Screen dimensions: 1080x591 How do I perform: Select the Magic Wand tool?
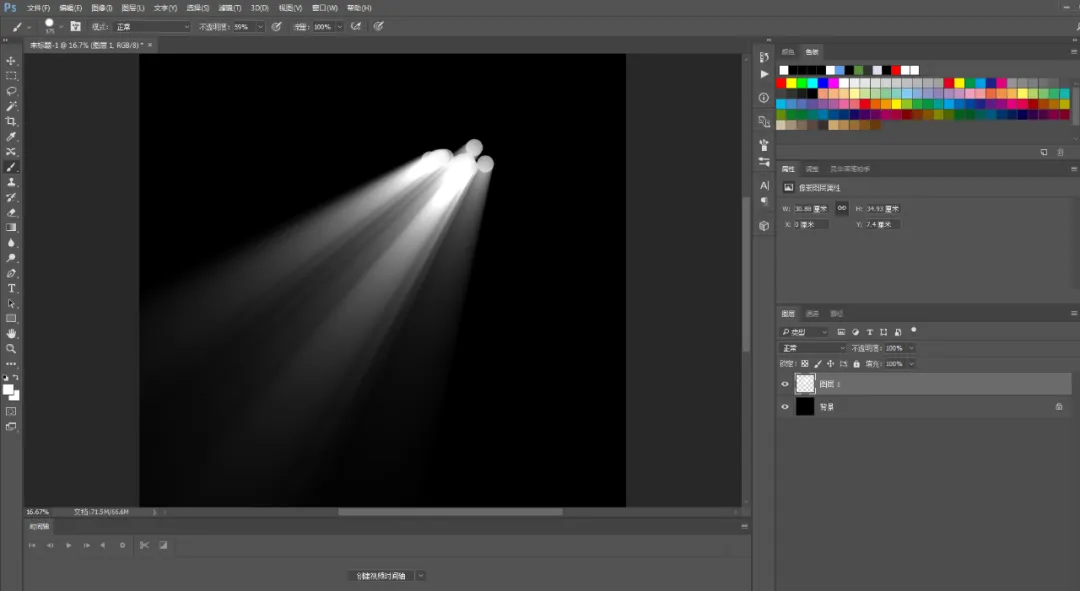(x=11, y=106)
